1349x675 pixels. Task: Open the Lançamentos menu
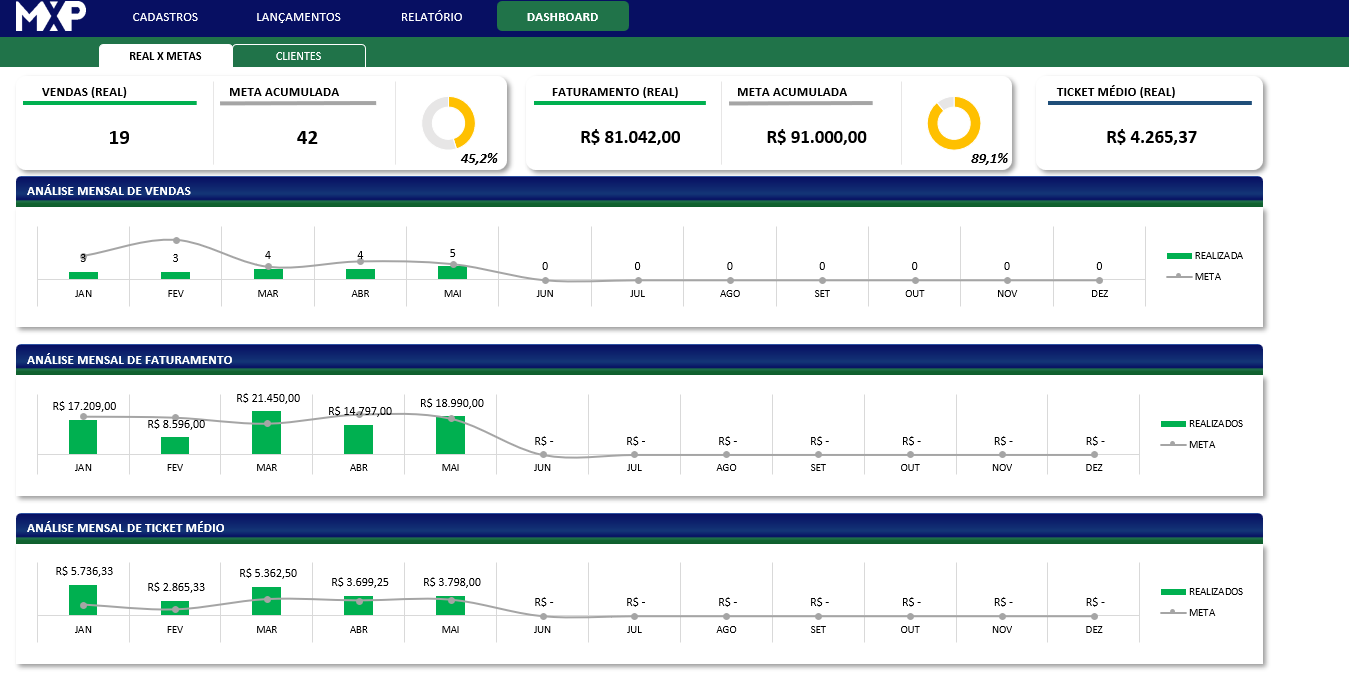coord(298,17)
